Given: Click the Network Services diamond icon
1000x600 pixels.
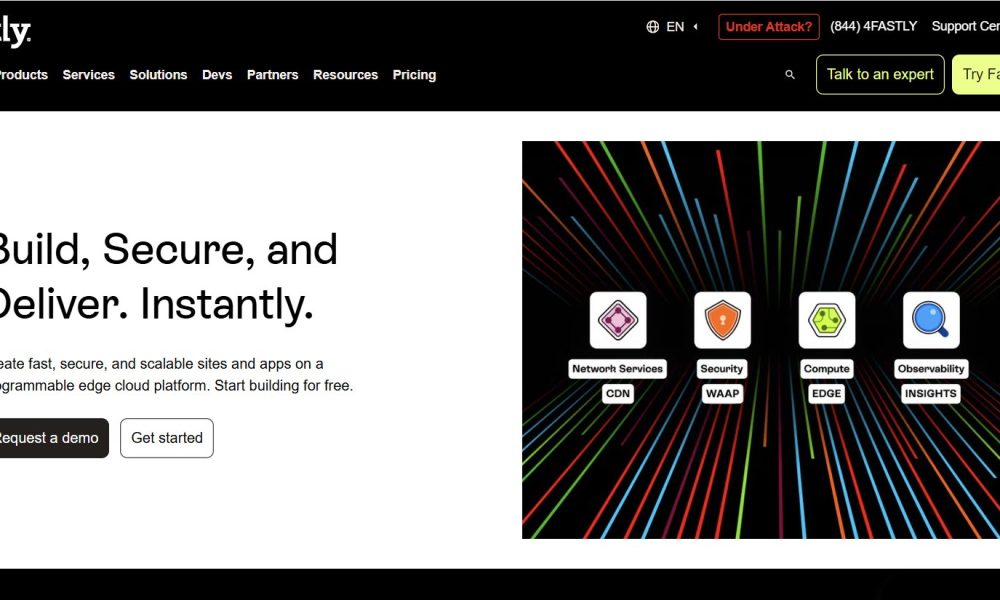Looking at the screenshot, I should (x=617, y=320).
